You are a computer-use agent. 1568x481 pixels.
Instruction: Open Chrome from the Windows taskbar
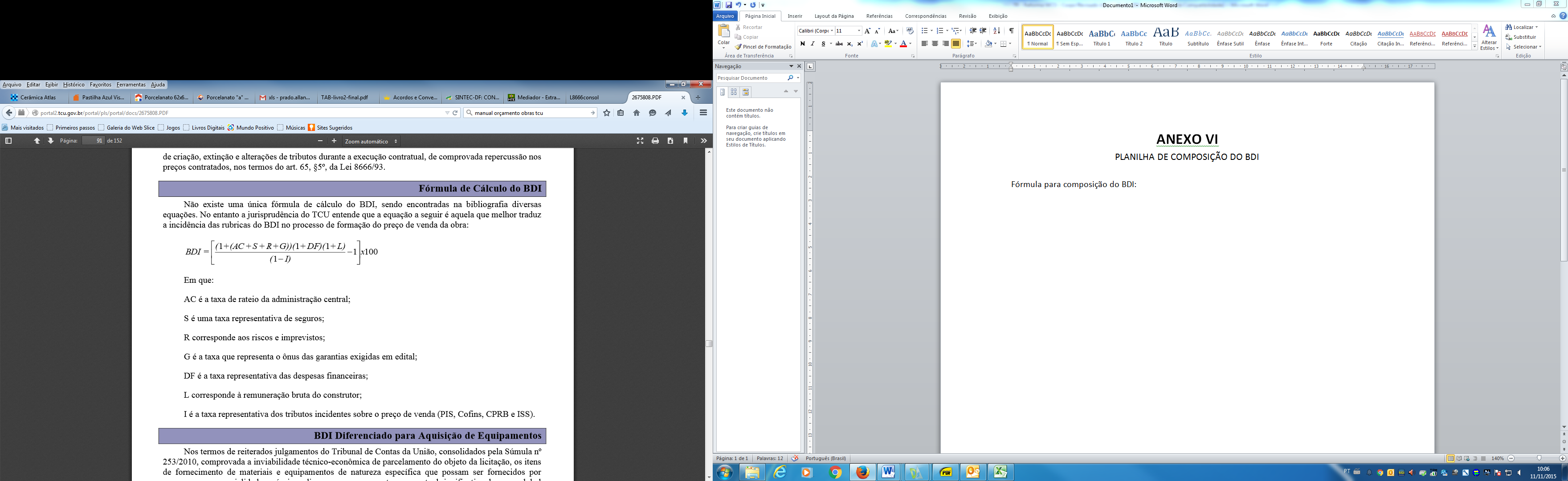[x=834, y=473]
